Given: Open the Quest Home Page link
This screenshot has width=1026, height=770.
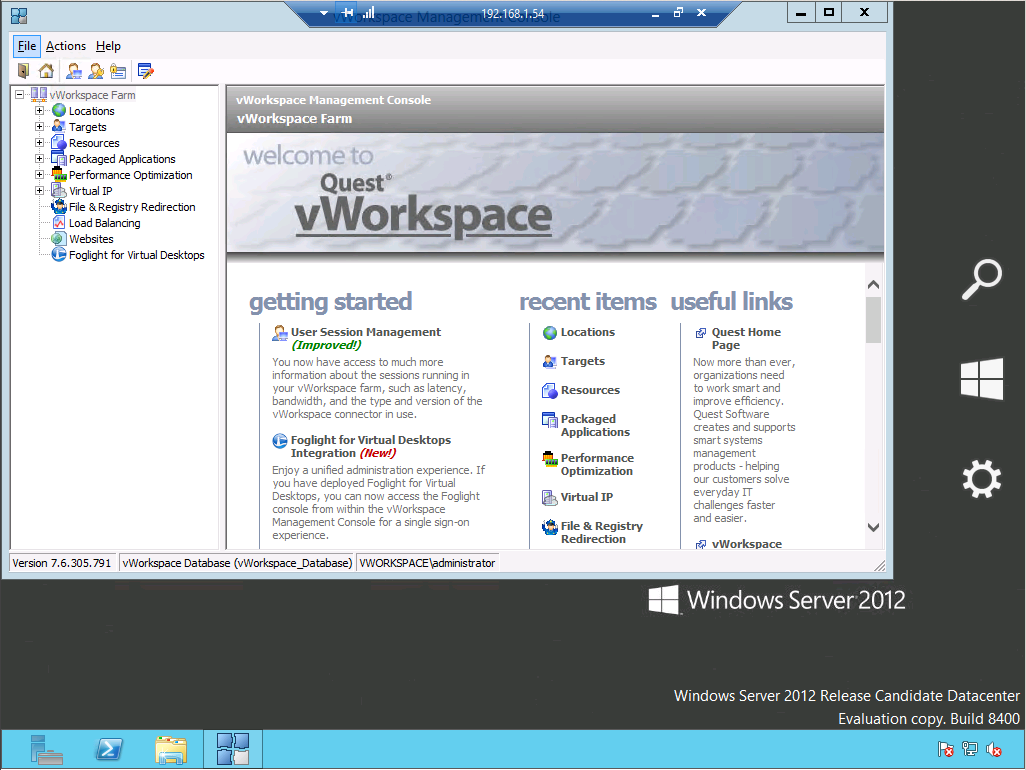Looking at the screenshot, I should pyautogui.click(x=746, y=338).
